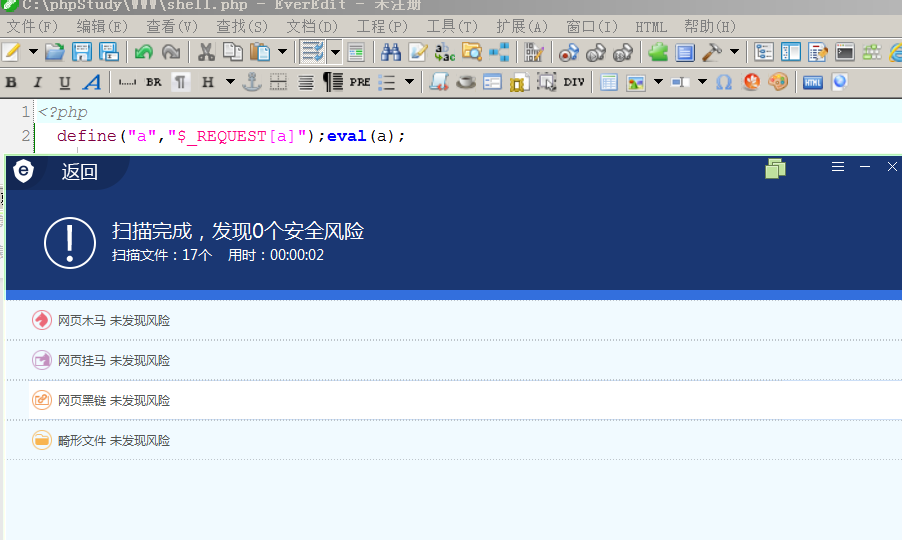Apply Italic formatting from toolbar
Viewport: 902px width, 540px height.
tap(37, 82)
